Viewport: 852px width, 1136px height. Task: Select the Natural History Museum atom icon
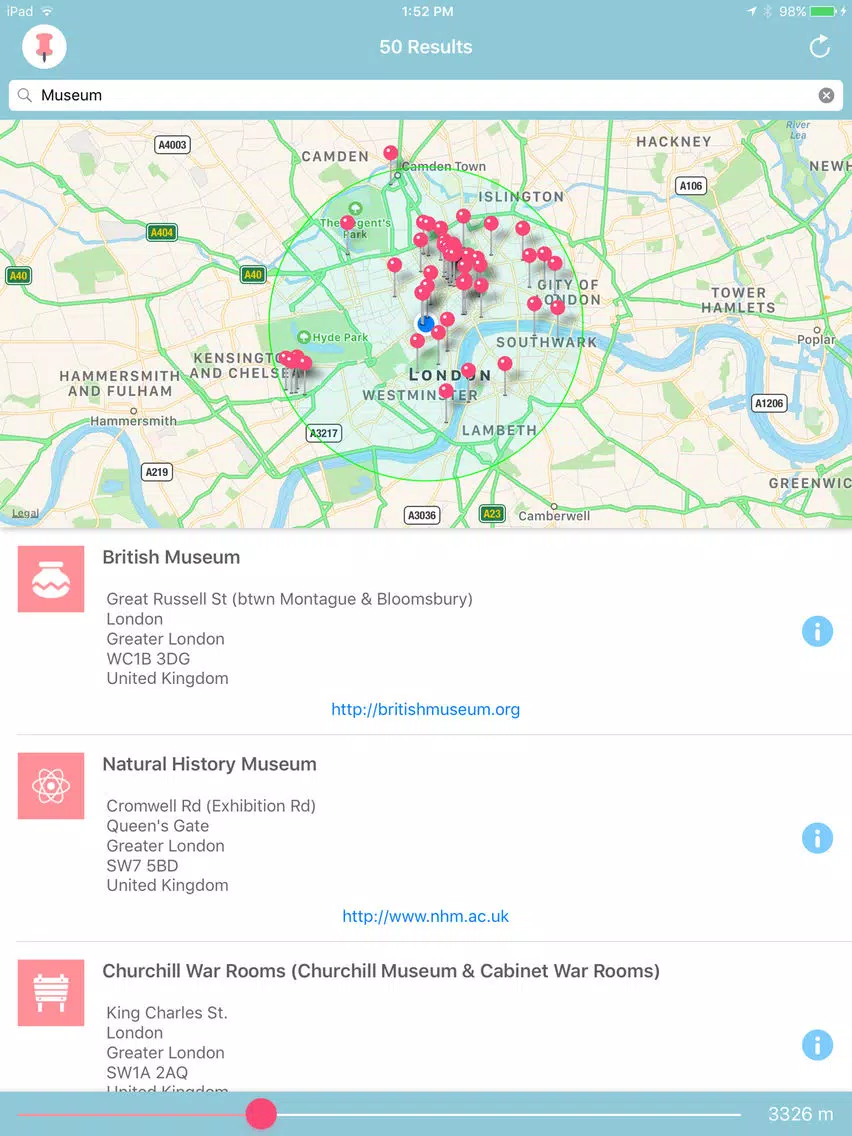pos(51,786)
